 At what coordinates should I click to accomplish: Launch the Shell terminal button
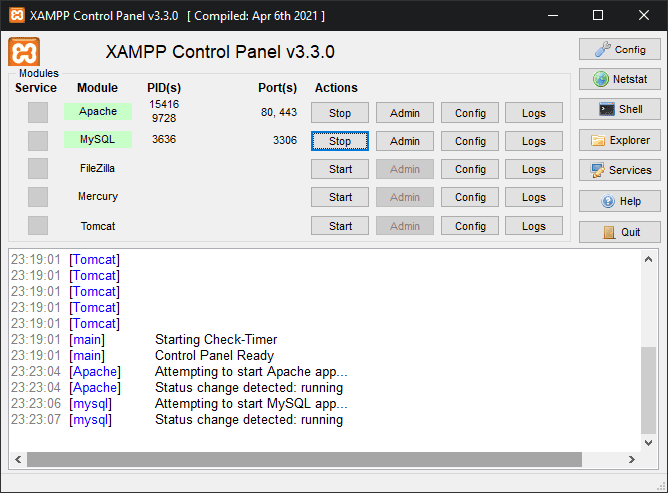coord(619,109)
